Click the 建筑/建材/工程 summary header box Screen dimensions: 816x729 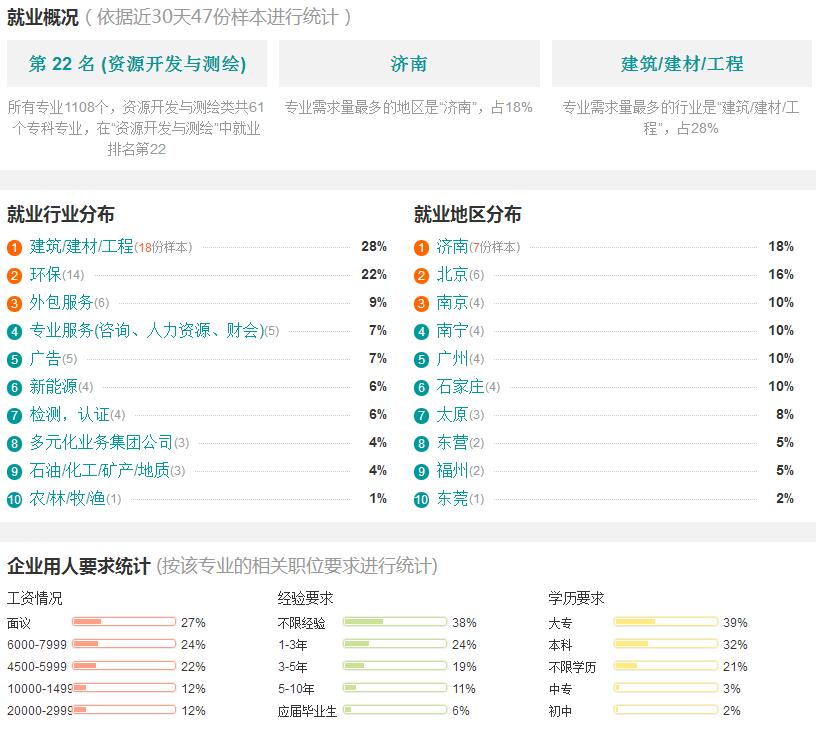[x=682, y=64]
